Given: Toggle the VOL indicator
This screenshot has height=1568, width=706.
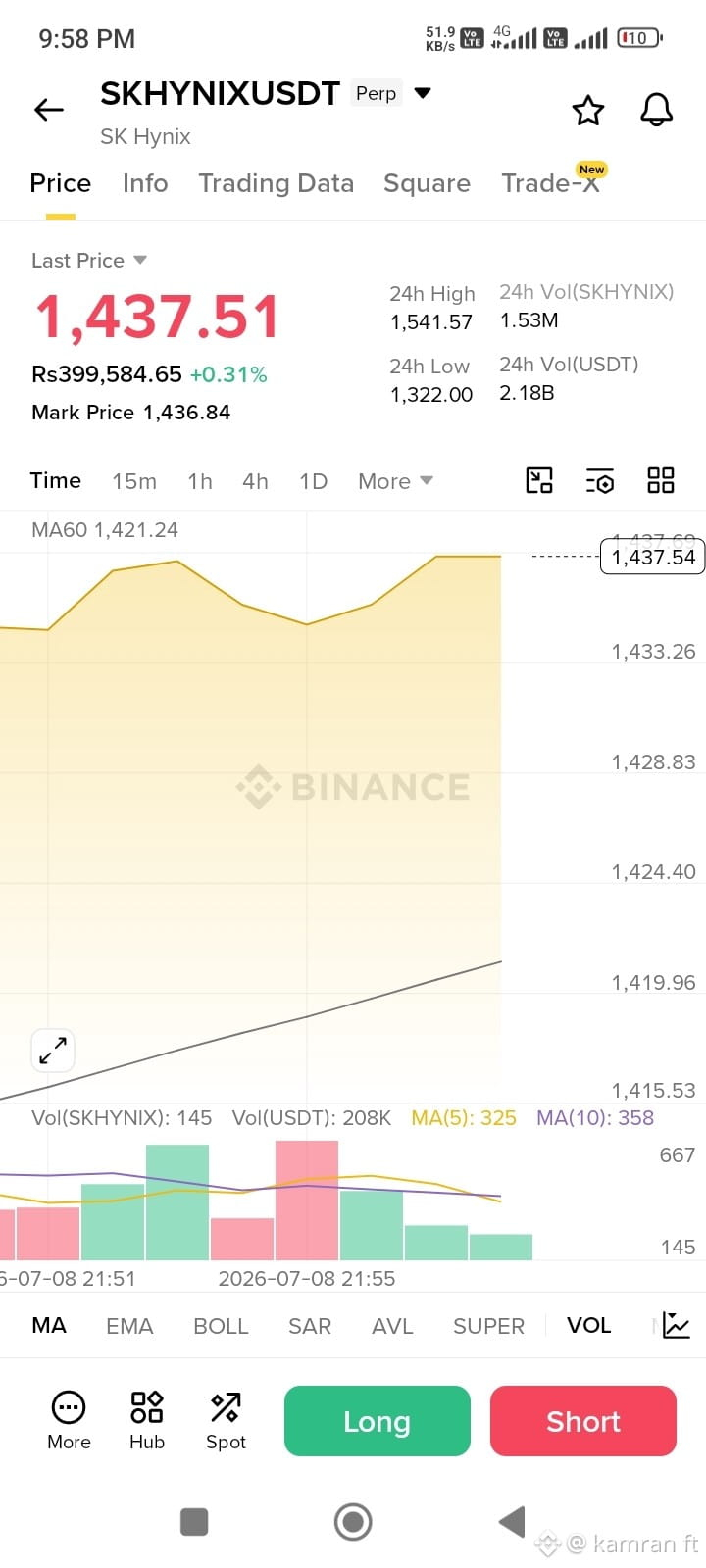Looking at the screenshot, I should 588,1325.
